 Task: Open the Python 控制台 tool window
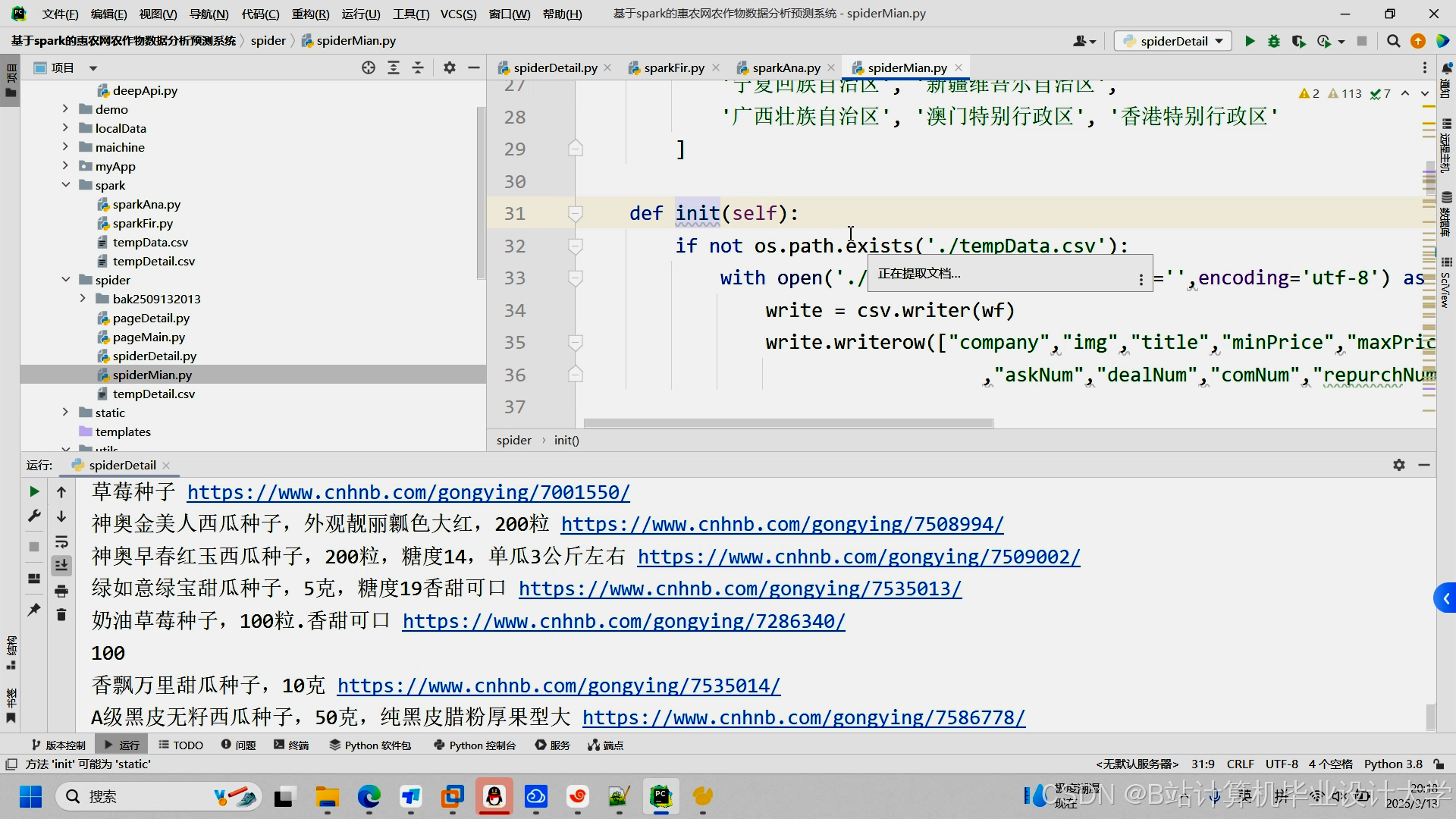pyautogui.click(x=474, y=745)
